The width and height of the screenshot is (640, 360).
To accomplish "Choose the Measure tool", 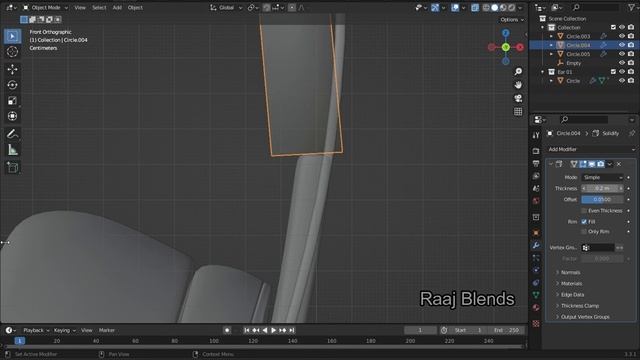I will tap(12, 150).
